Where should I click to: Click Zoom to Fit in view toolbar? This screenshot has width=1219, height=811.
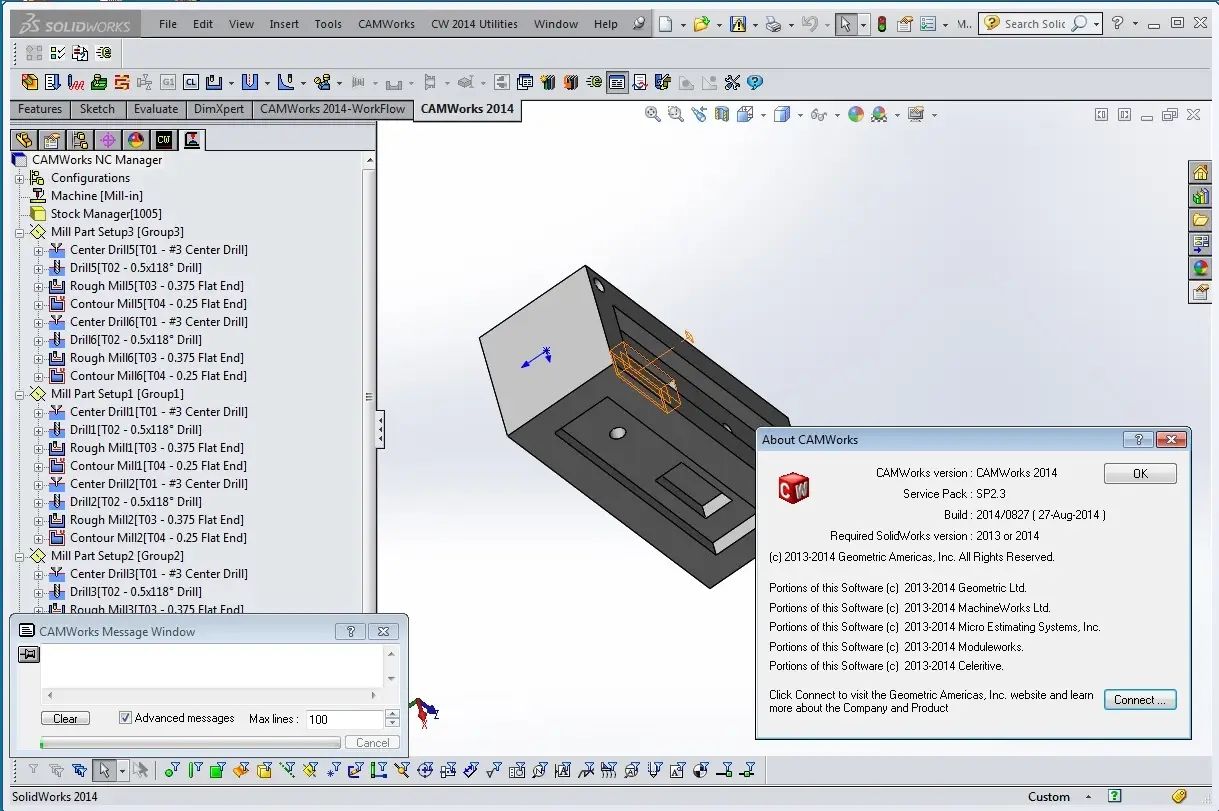tap(653, 115)
